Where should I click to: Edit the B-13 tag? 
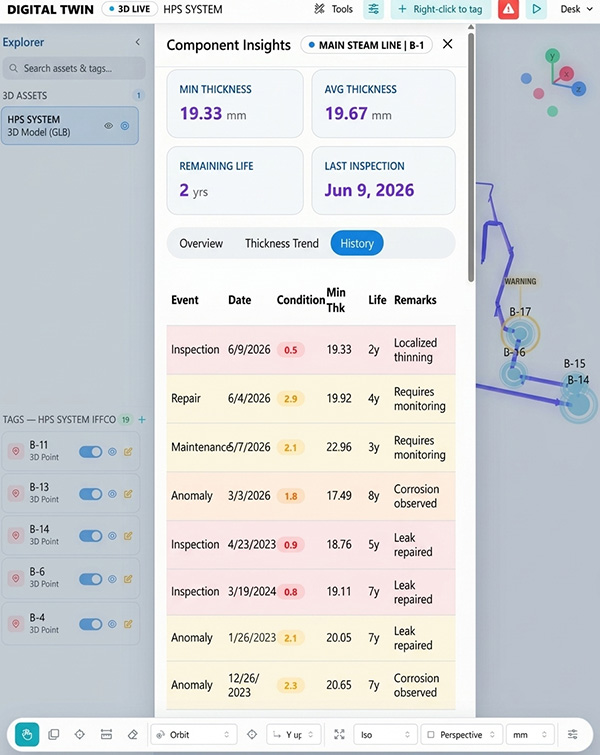128,494
